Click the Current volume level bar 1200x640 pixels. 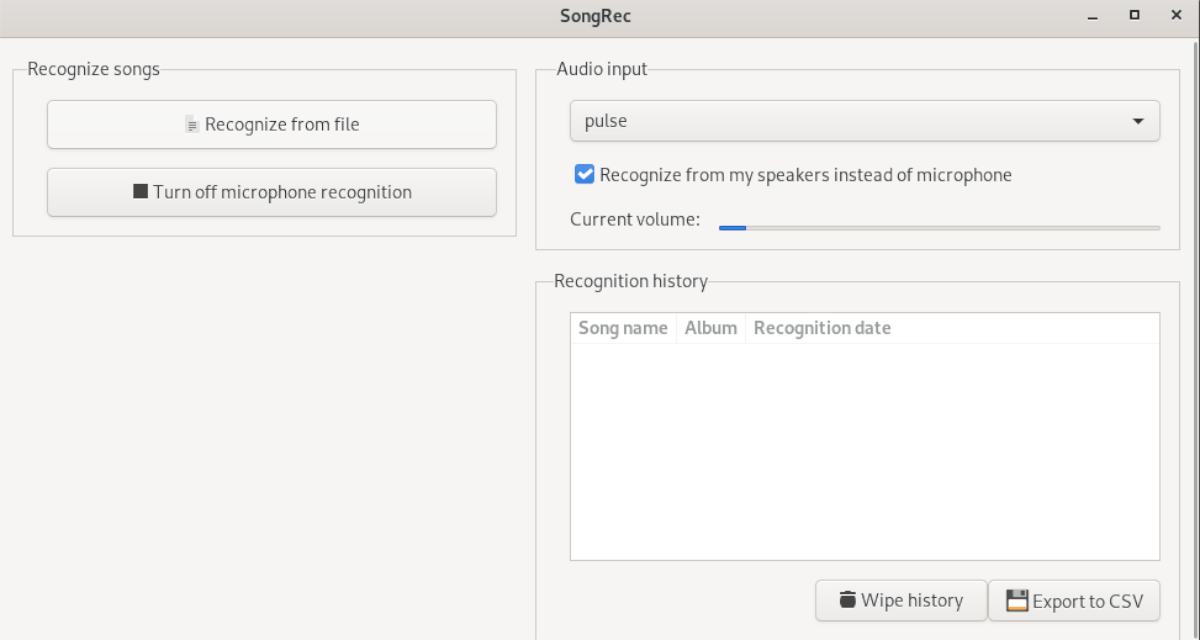938,227
